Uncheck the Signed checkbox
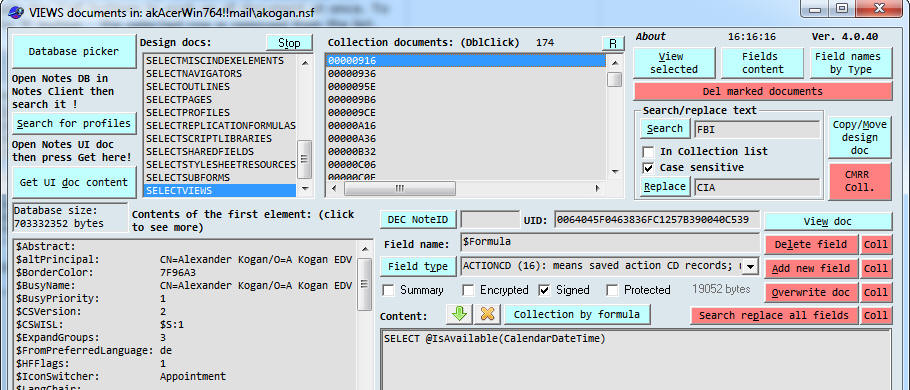The width and height of the screenshot is (910, 390). pyautogui.click(x=544, y=290)
